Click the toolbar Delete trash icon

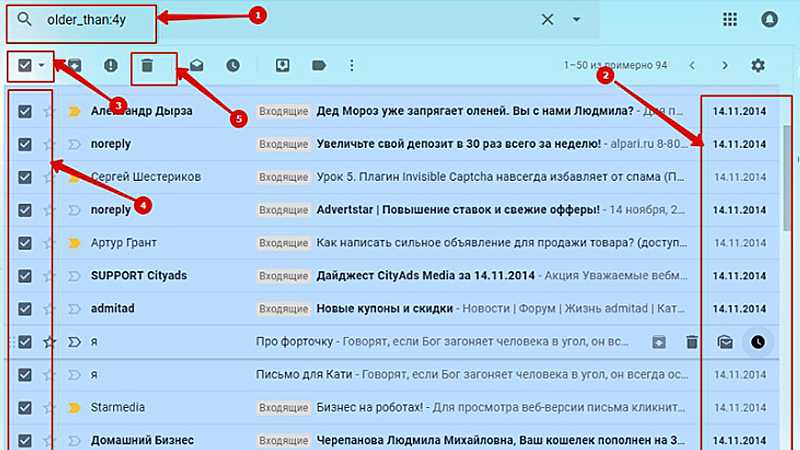pyautogui.click(x=147, y=65)
